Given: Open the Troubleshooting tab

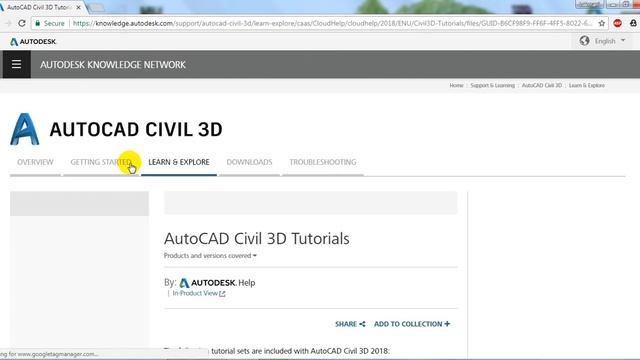Looking at the screenshot, I should click(323, 162).
